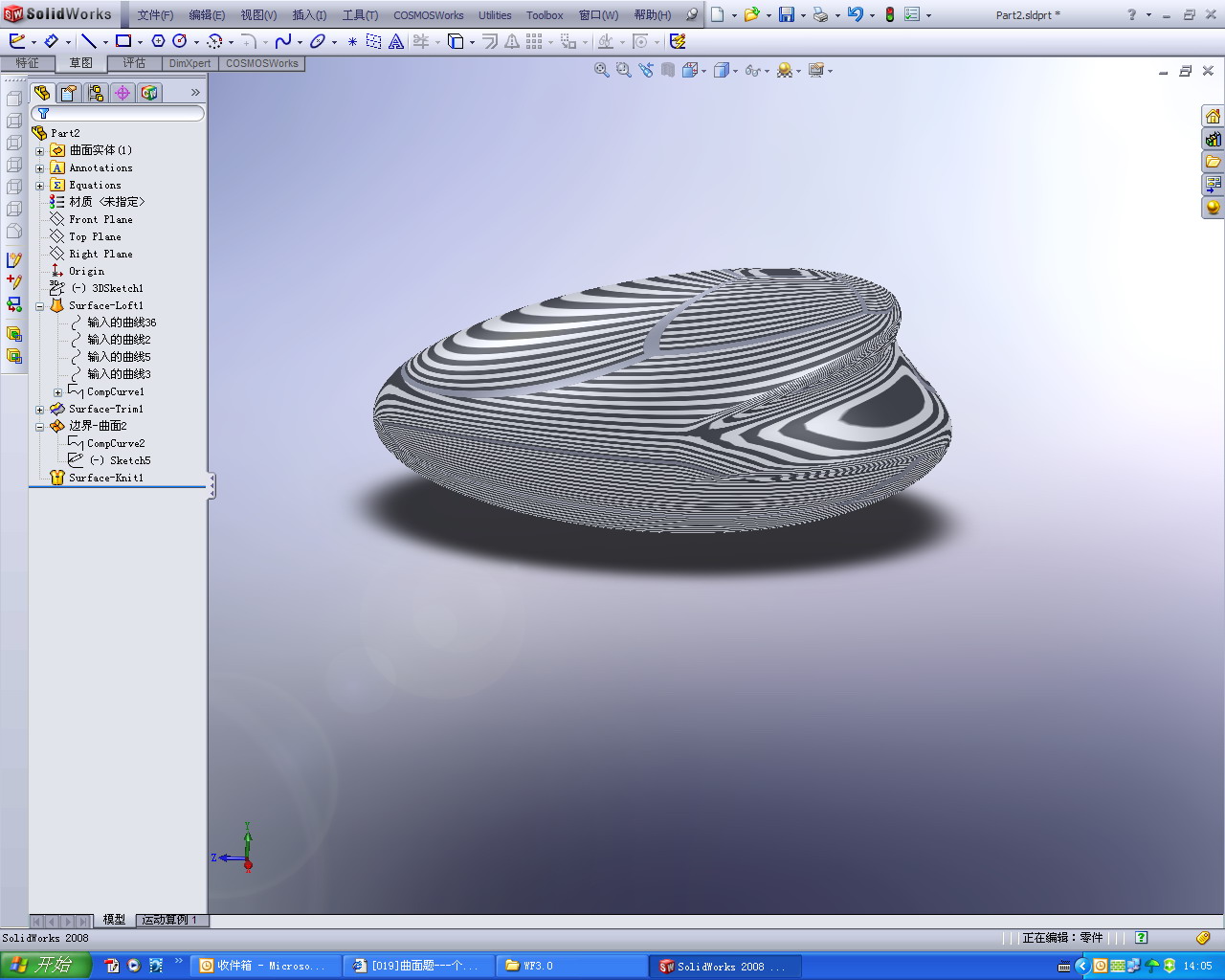Click the View Settings monitor icon
Viewport: 1225px width, 980px height.
click(816, 70)
